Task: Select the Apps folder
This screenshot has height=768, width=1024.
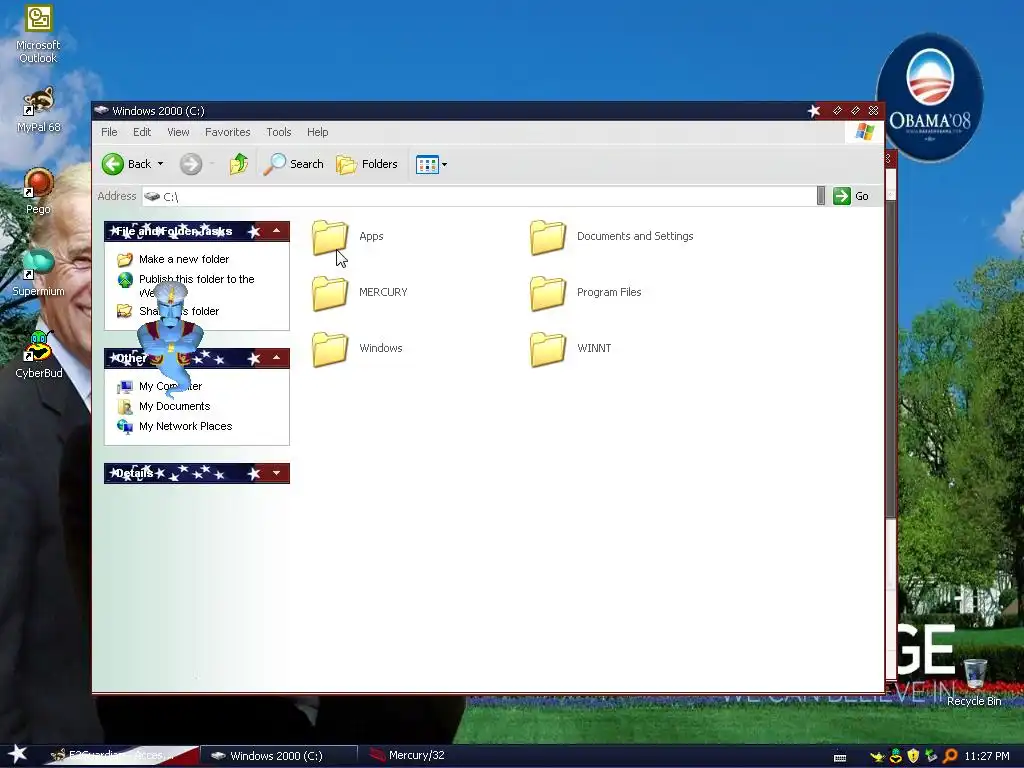Action: 348,236
